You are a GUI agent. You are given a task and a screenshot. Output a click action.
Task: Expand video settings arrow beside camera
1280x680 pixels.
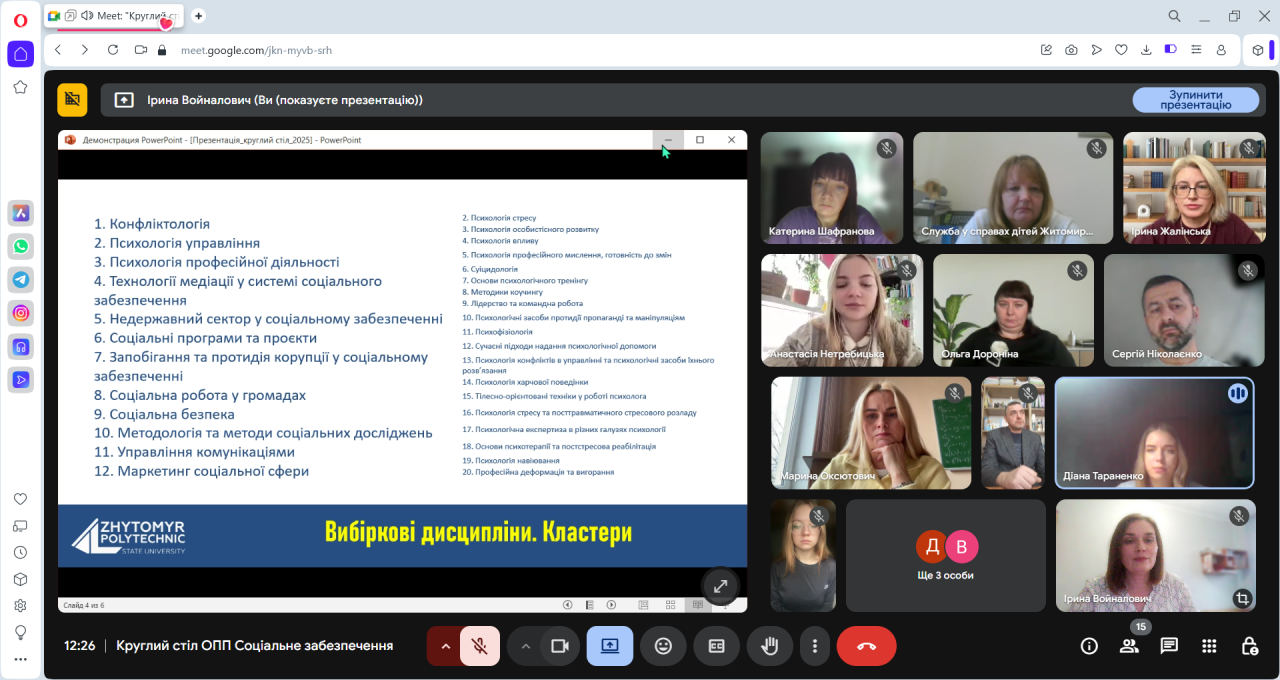coord(525,646)
